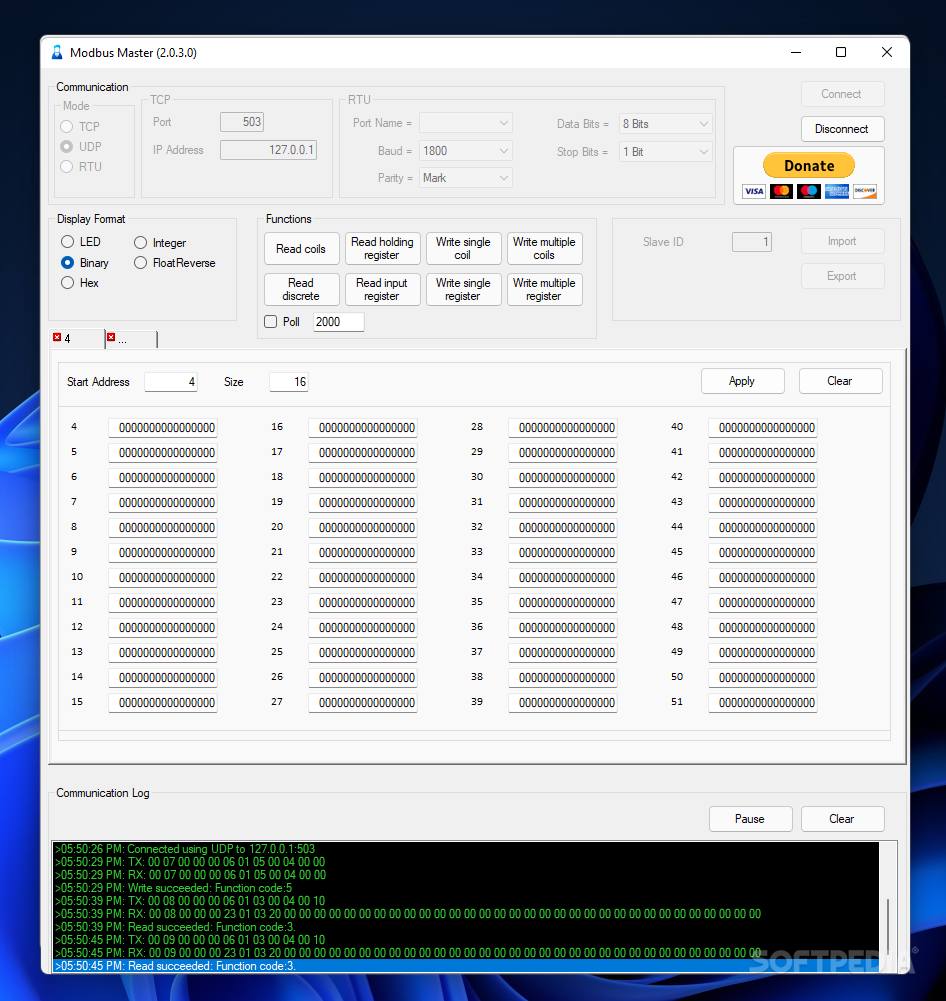Click Read discrete button
The image size is (946, 1001).
pos(301,290)
